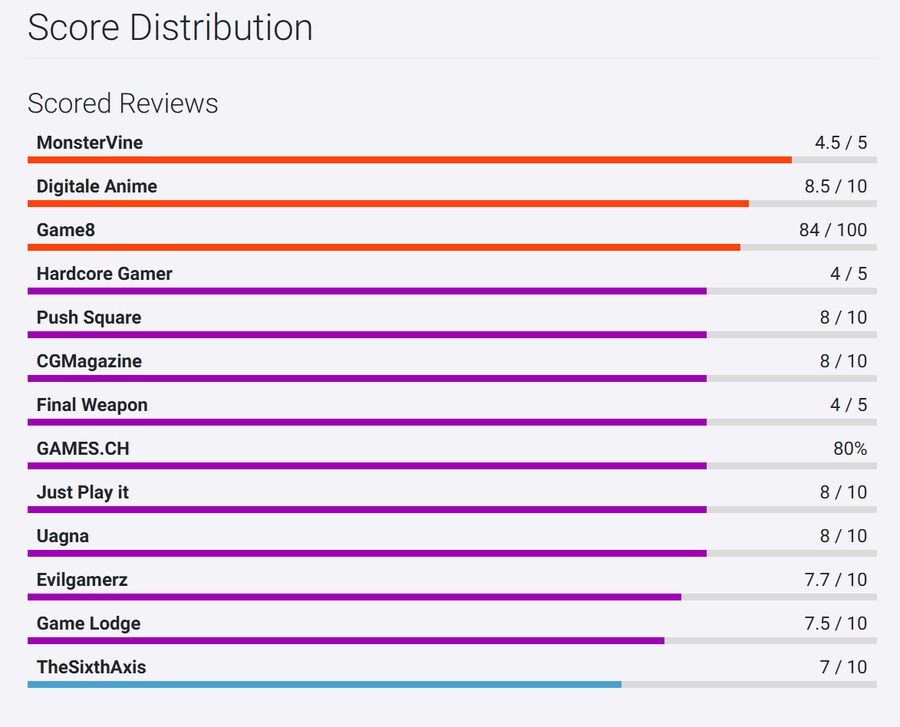The width and height of the screenshot is (900, 727).
Task: Open the CGMagazine review link
Action: 89,361
